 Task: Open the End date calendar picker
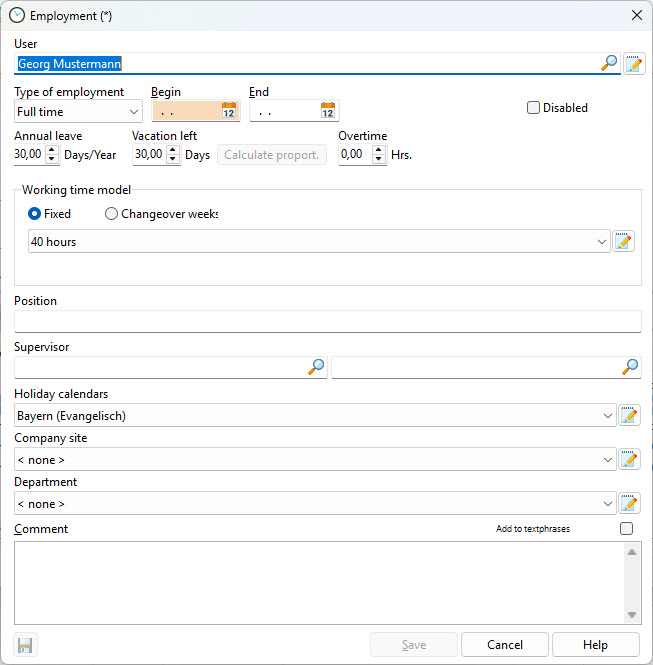pos(328,111)
